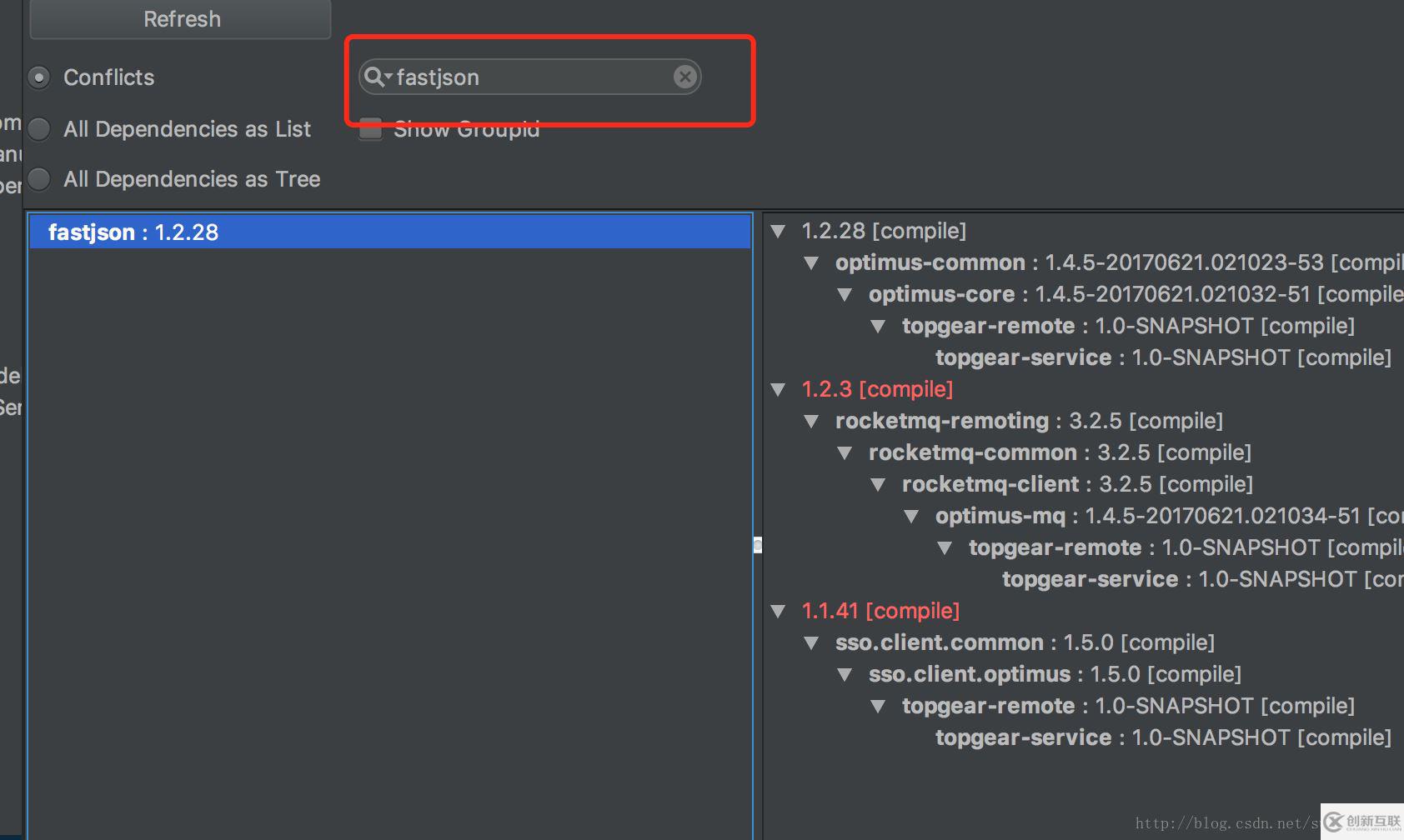Select the 1.2.28 [compile] version row
This screenshot has width=1404, height=840.
point(884,231)
